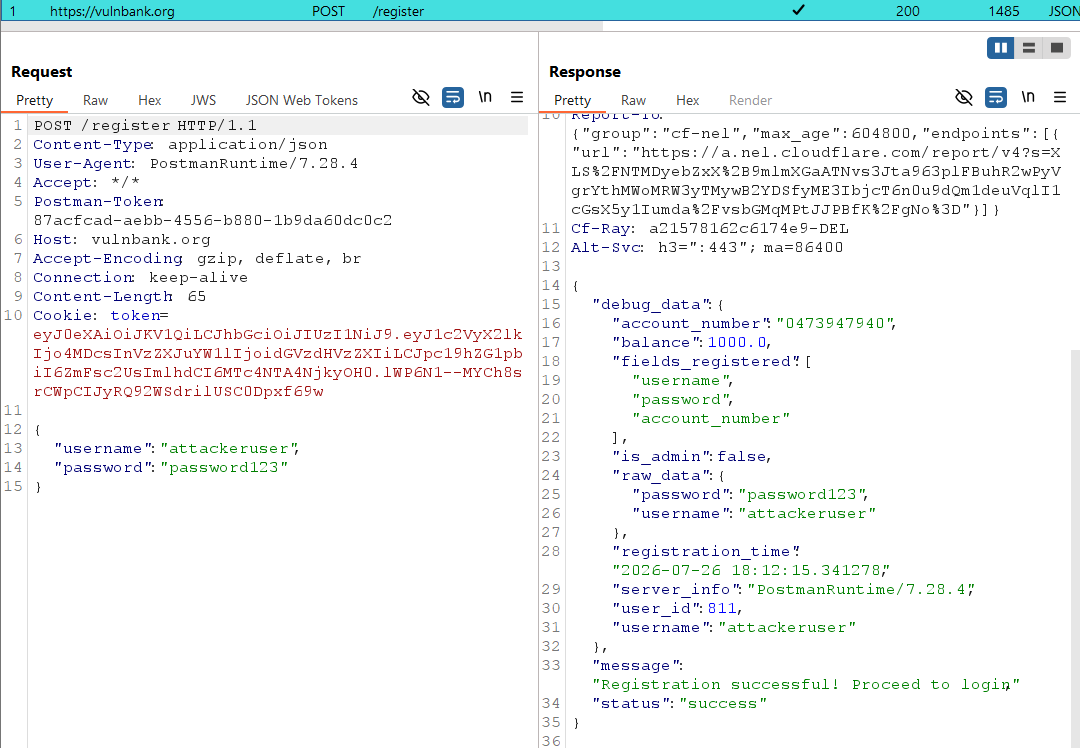Screen dimensions: 1080x748
Task: Click the account_number value "0473947940"
Action: (835, 324)
